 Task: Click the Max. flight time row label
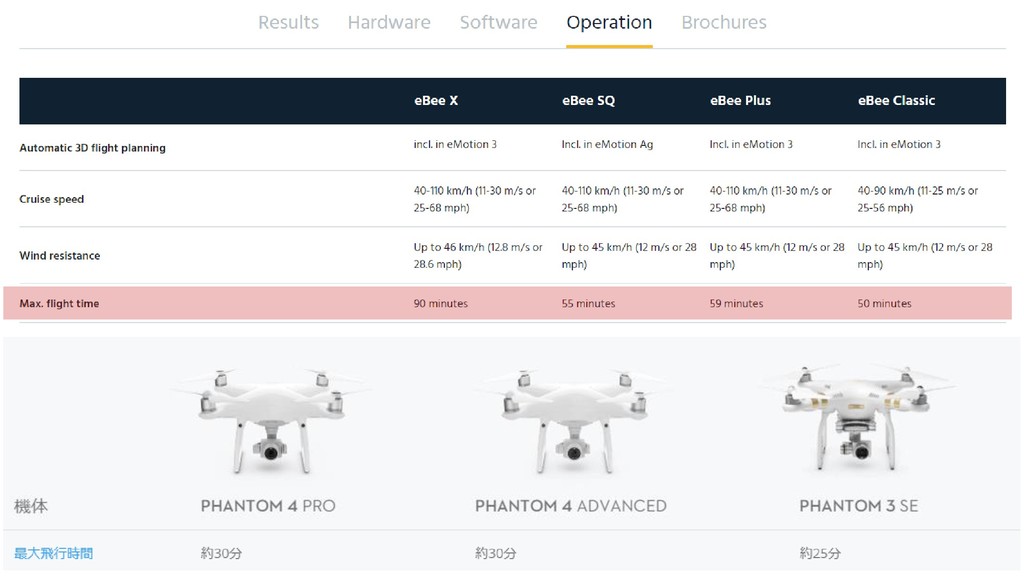click(x=59, y=304)
